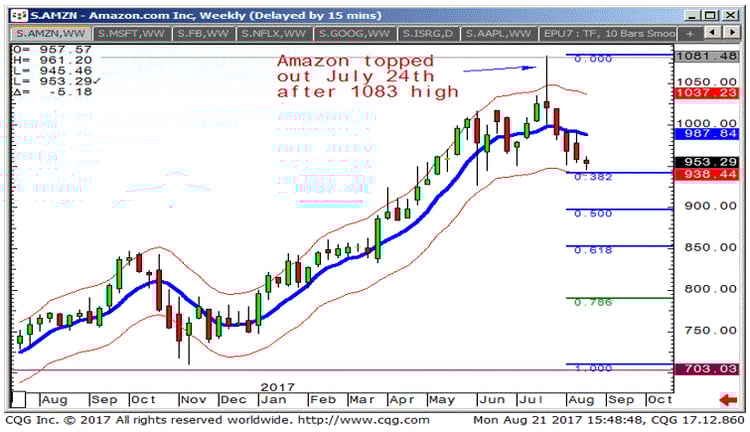Click the black 953.29 last price label
The image size is (750, 432).
(x=706, y=162)
